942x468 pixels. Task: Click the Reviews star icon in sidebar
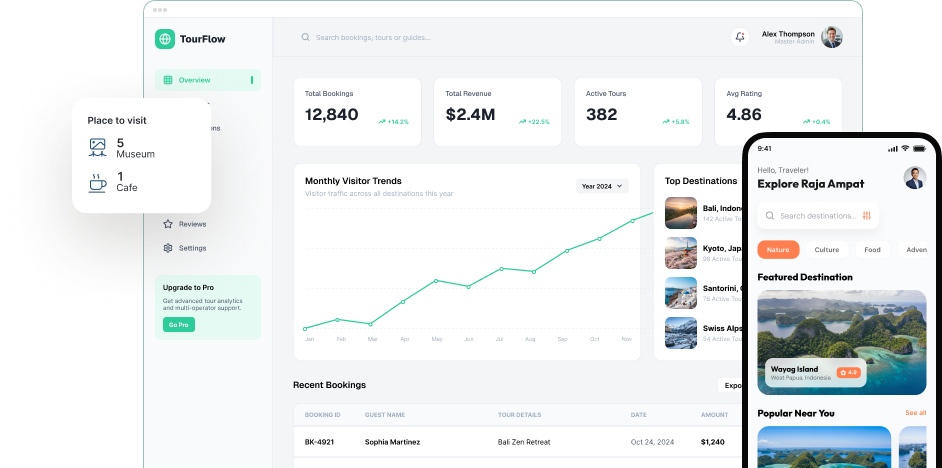168,224
